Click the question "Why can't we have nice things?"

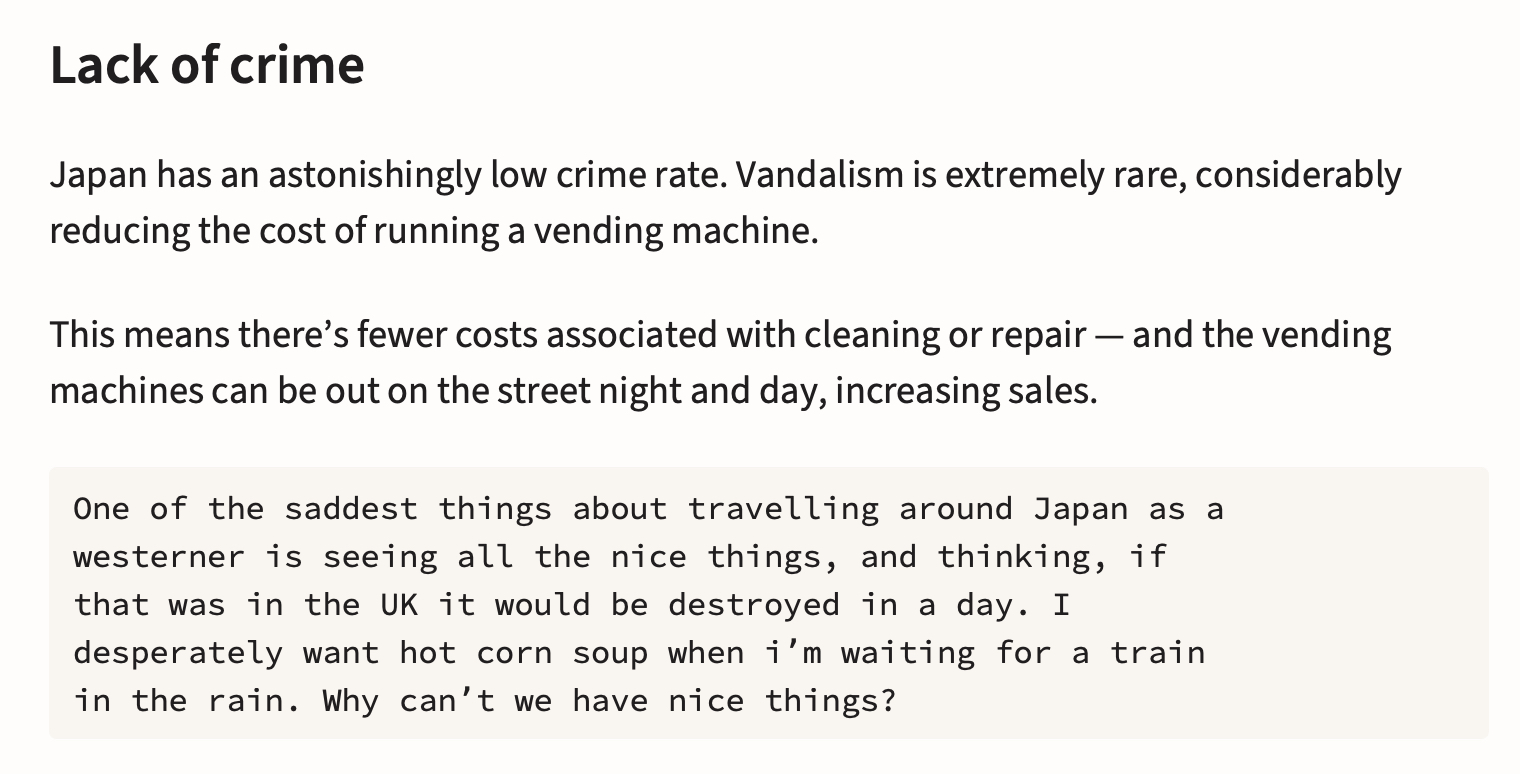(x=609, y=701)
